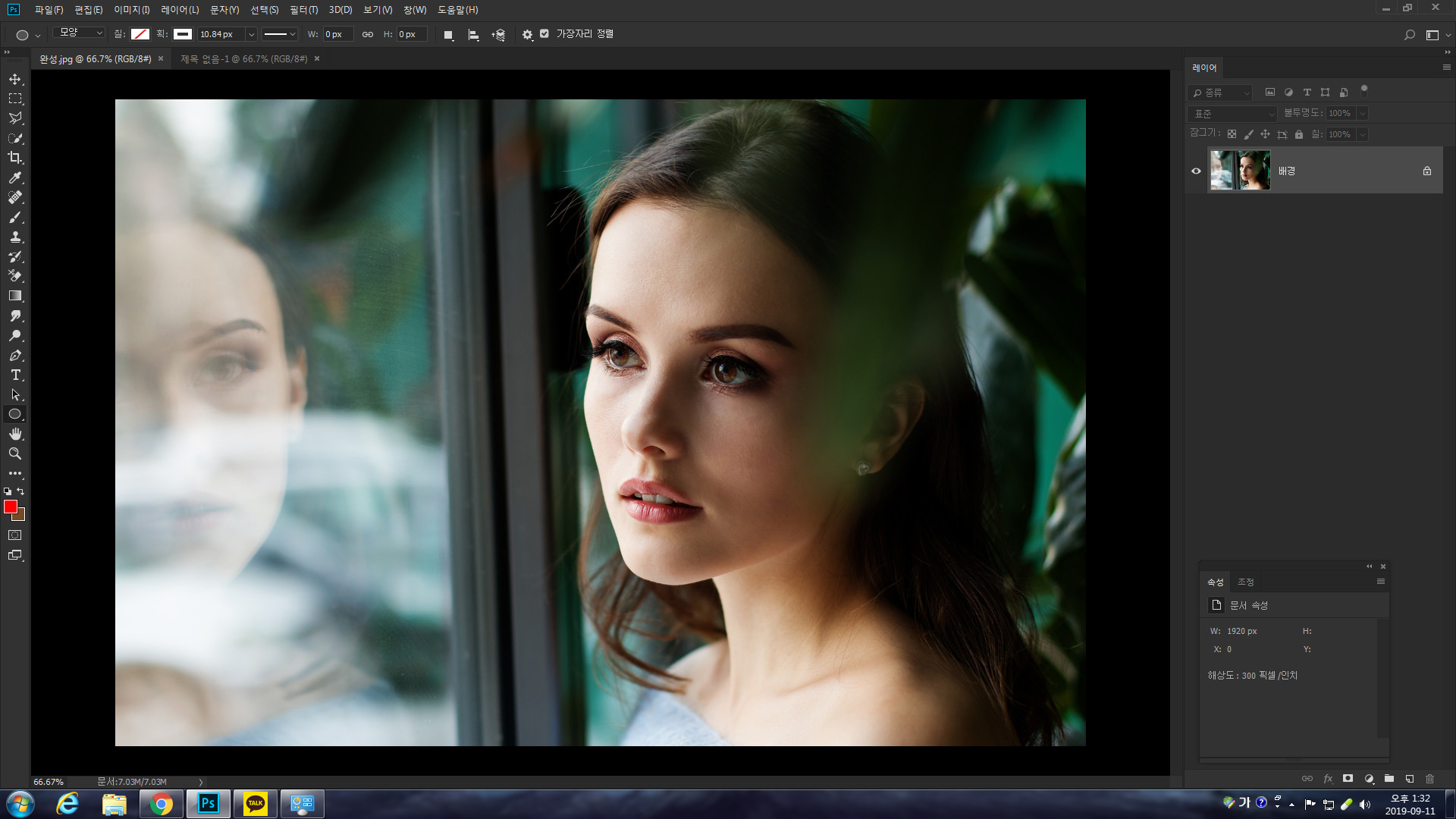Hide the 배경 layer visibility eye
The width and height of the screenshot is (1456, 819).
click(1196, 171)
